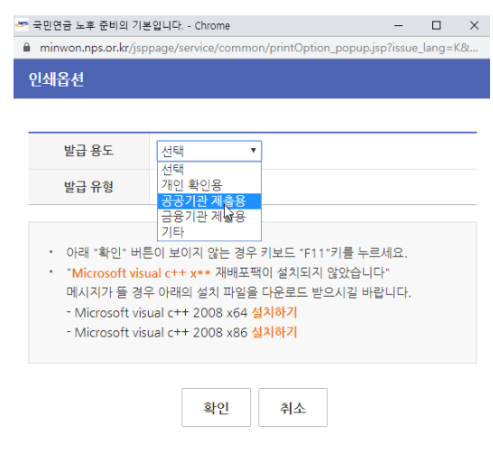Screen dimensions: 493x456
Task: Minimize the Chrome popup window
Action: coord(399,25)
